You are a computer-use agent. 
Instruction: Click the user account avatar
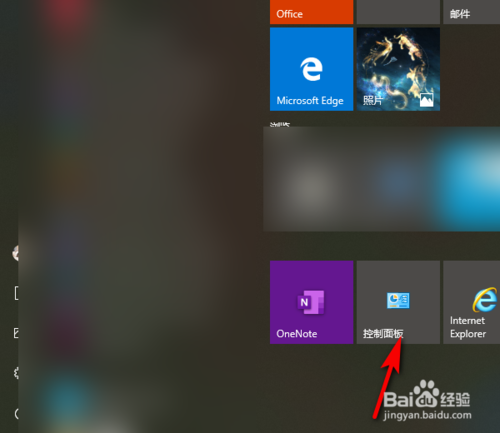(x=15, y=253)
